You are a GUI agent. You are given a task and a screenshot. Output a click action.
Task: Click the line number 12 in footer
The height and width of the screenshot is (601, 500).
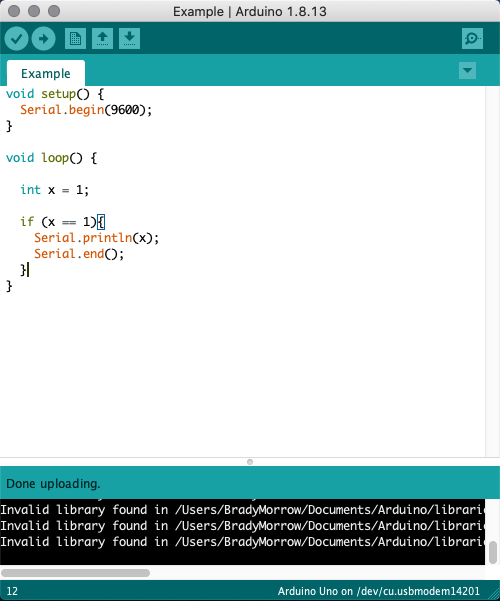click(12, 591)
